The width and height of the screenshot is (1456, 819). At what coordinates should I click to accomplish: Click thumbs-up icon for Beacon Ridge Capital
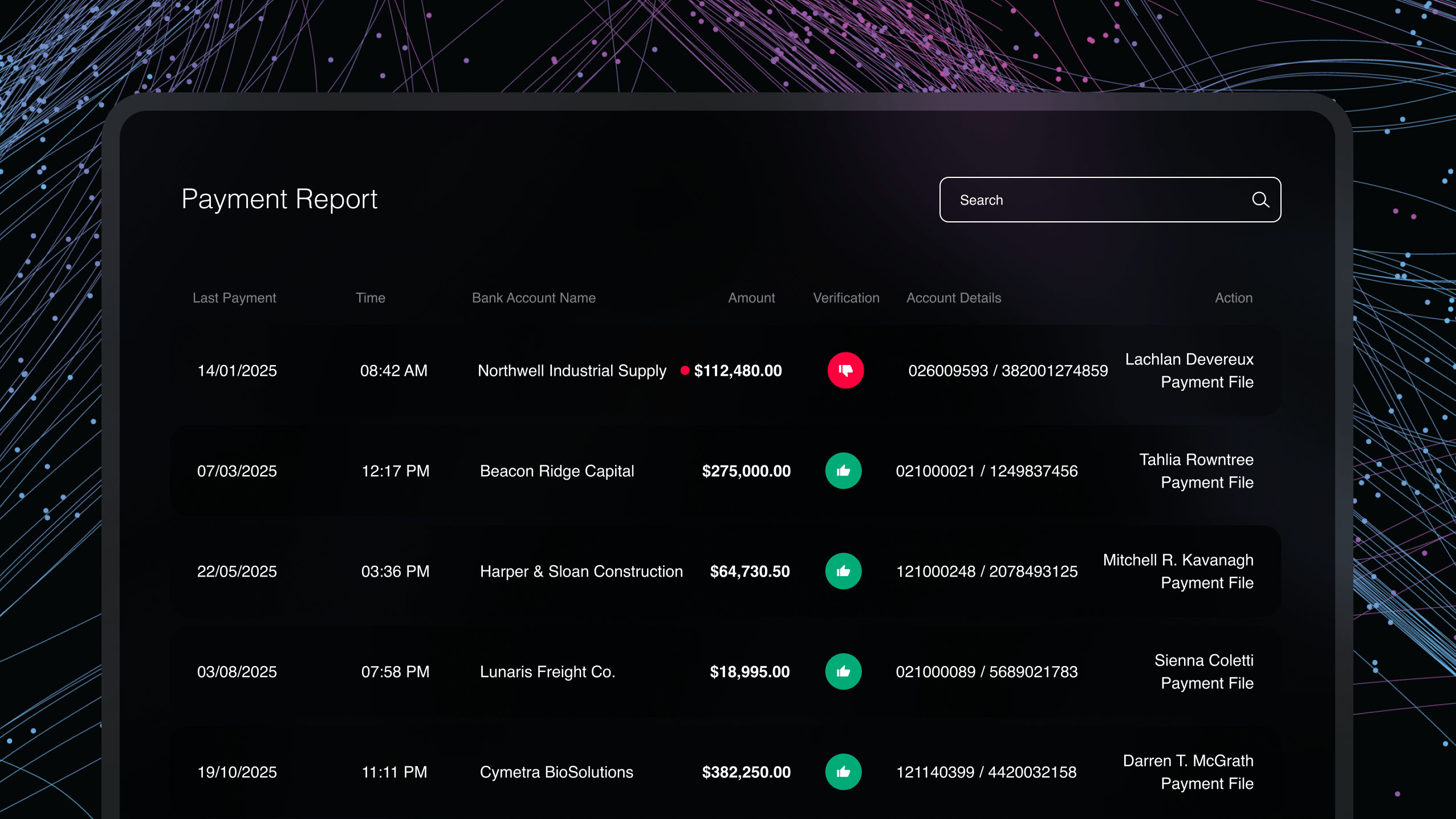coord(843,471)
